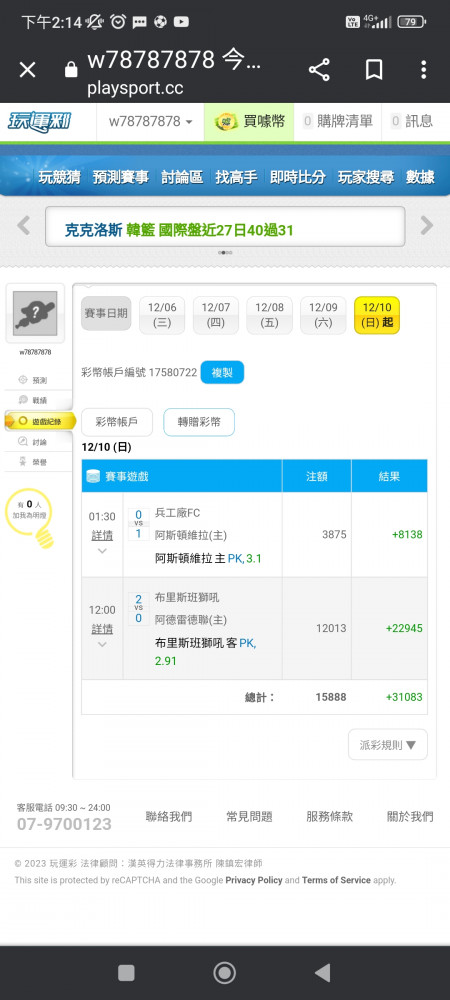Go to 預測賽事 in navigation bar
The width and height of the screenshot is (450, 1000).
(x=120, y=177)
